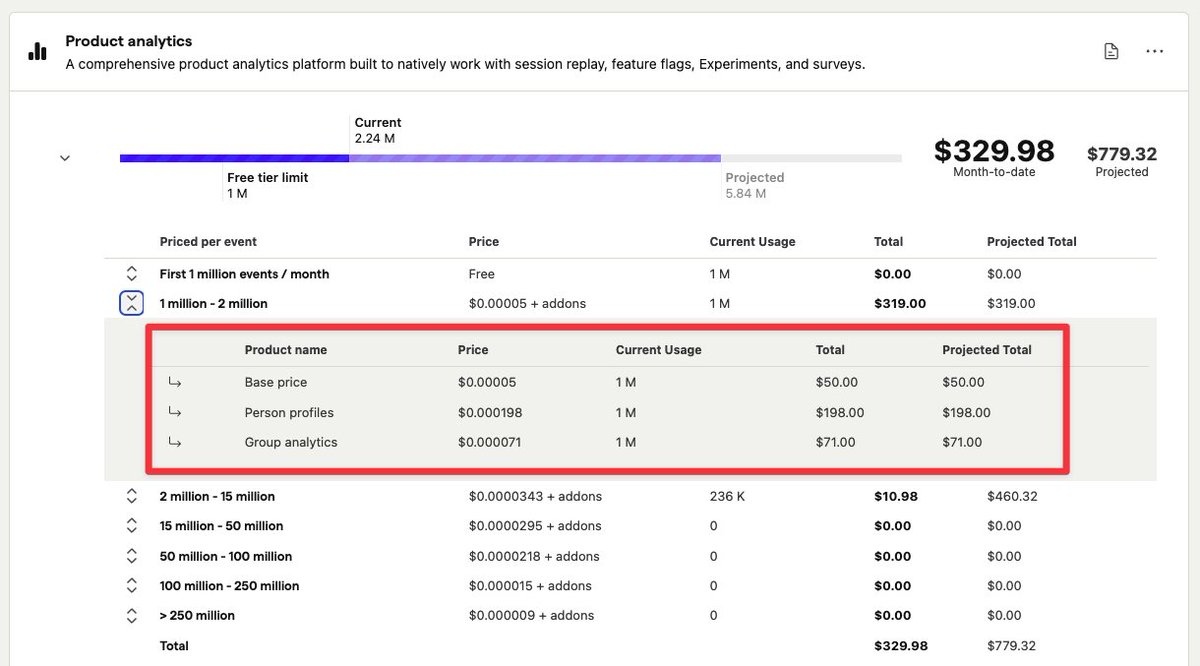Select the Group analytics row name
The height and width of the screenshot is (666, 1200).
click(291, 442)
